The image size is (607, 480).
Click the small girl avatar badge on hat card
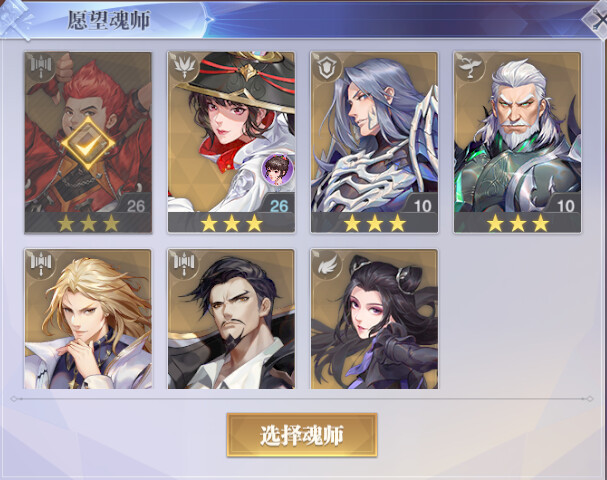[x=278, y=169]
